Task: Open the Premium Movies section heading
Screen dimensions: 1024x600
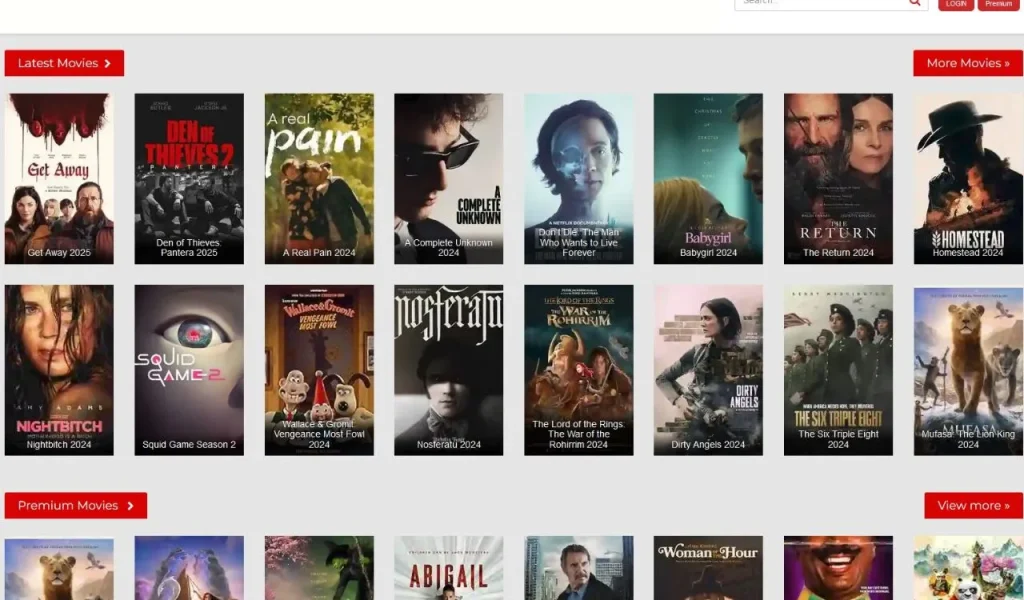Action: (76, 505)
